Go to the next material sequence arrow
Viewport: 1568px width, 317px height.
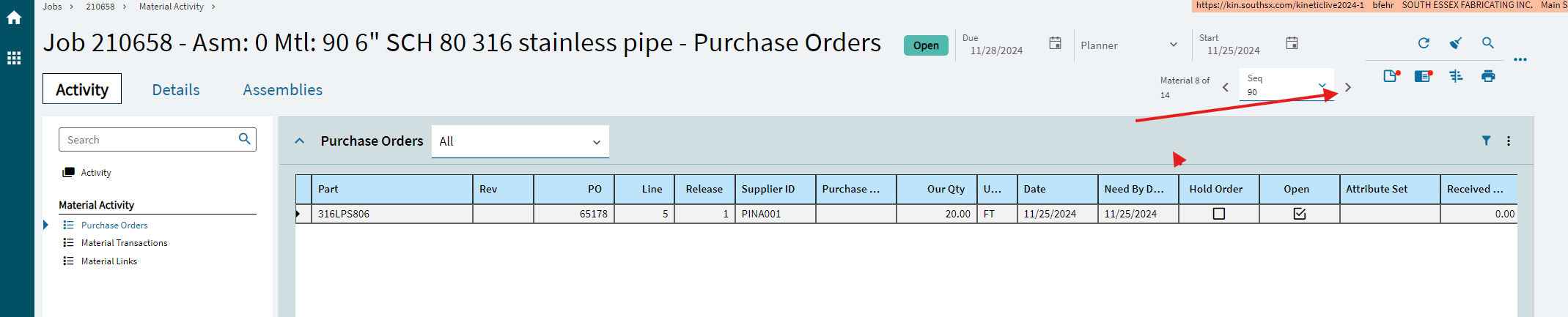tap(1348, 87)
